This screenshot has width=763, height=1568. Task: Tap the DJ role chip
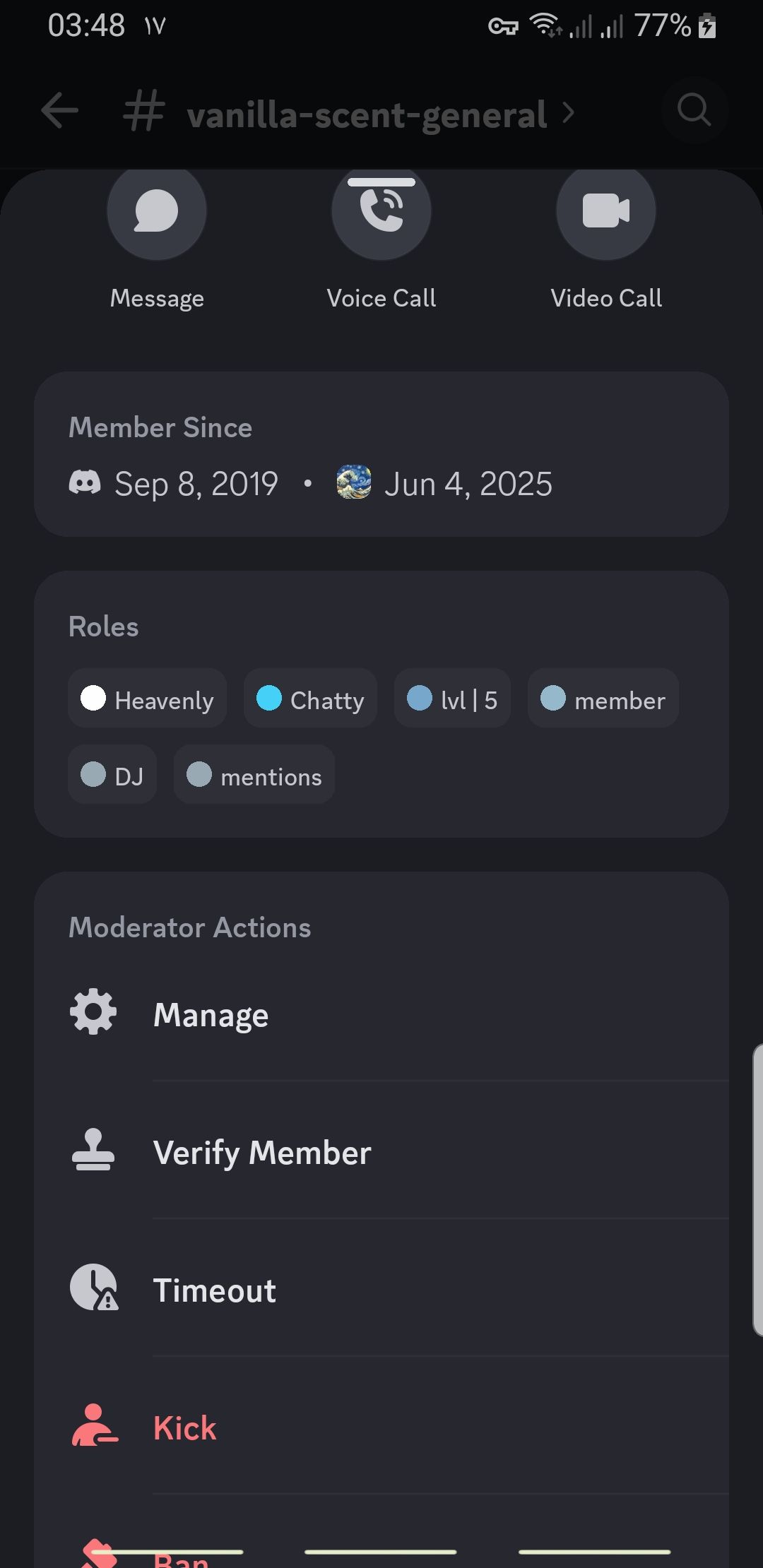pos(112,775)
